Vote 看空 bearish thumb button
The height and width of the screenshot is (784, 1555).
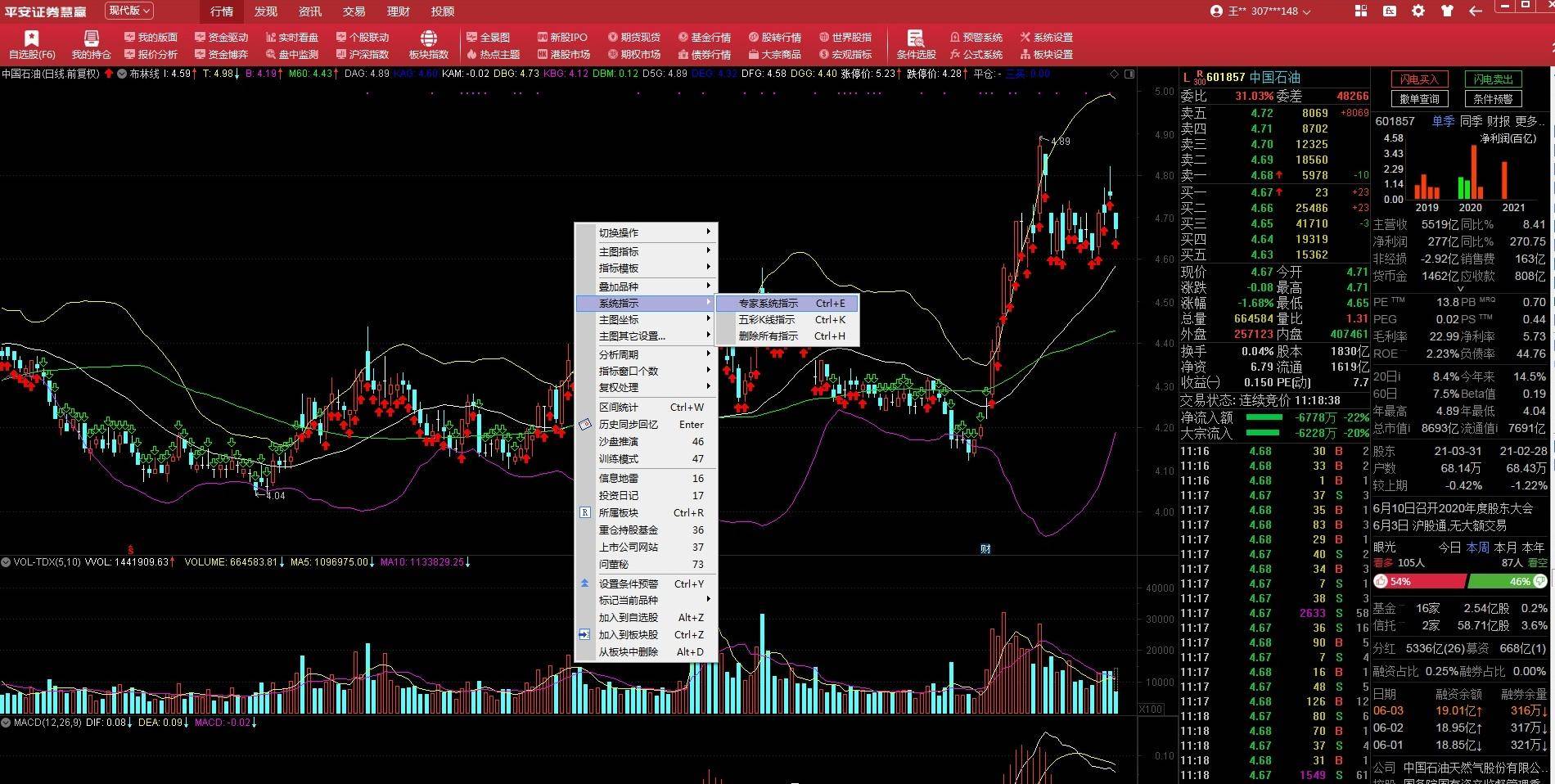(x=1539, y=581)
